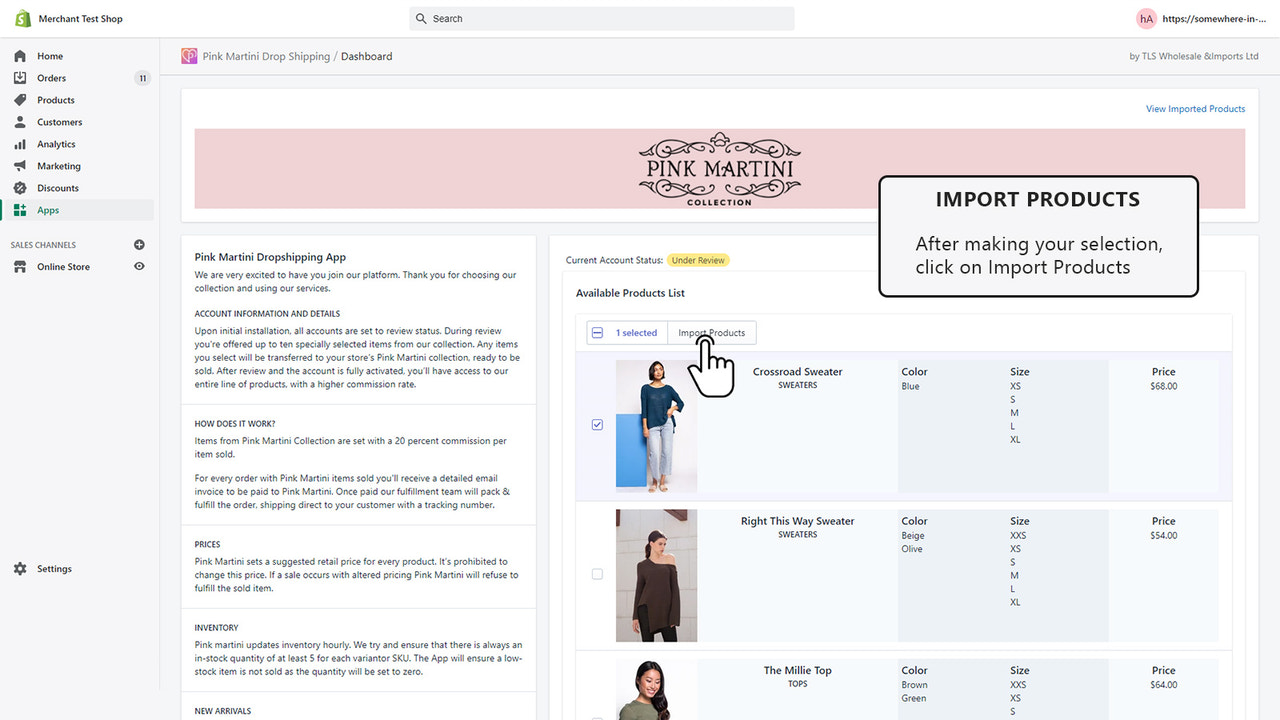Click the Sales Channels heading
Image resolution: width=1280 pixels, height=720 pixels.
point(43,245)
